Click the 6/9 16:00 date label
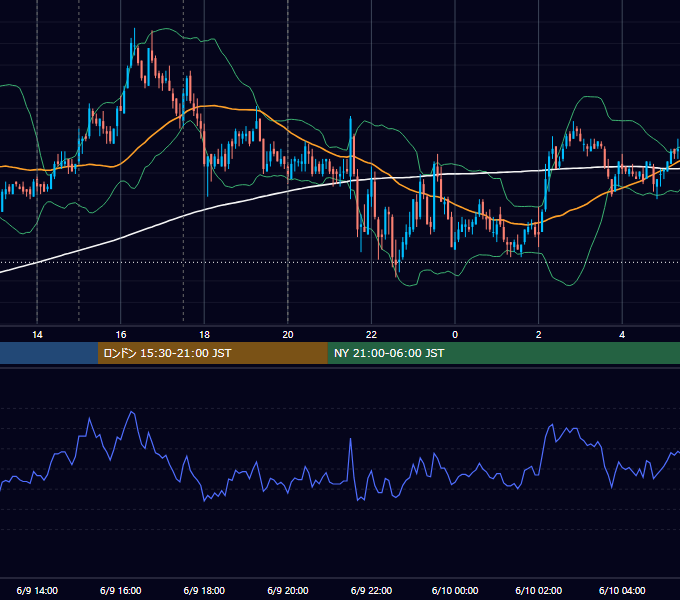 (121, 590)
